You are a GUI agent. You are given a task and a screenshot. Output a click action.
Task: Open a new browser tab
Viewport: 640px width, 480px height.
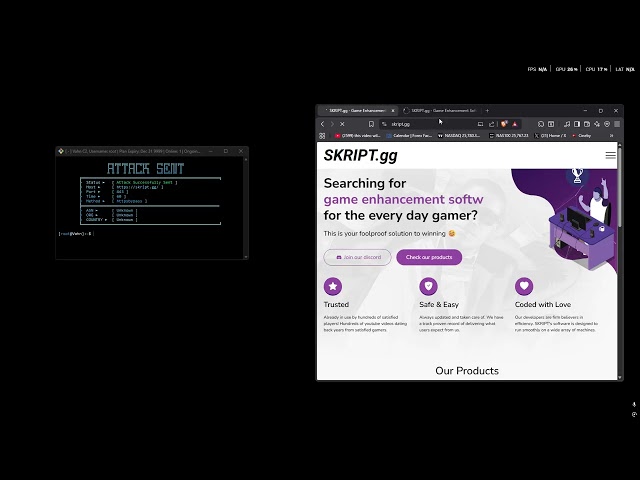(487, 111)
